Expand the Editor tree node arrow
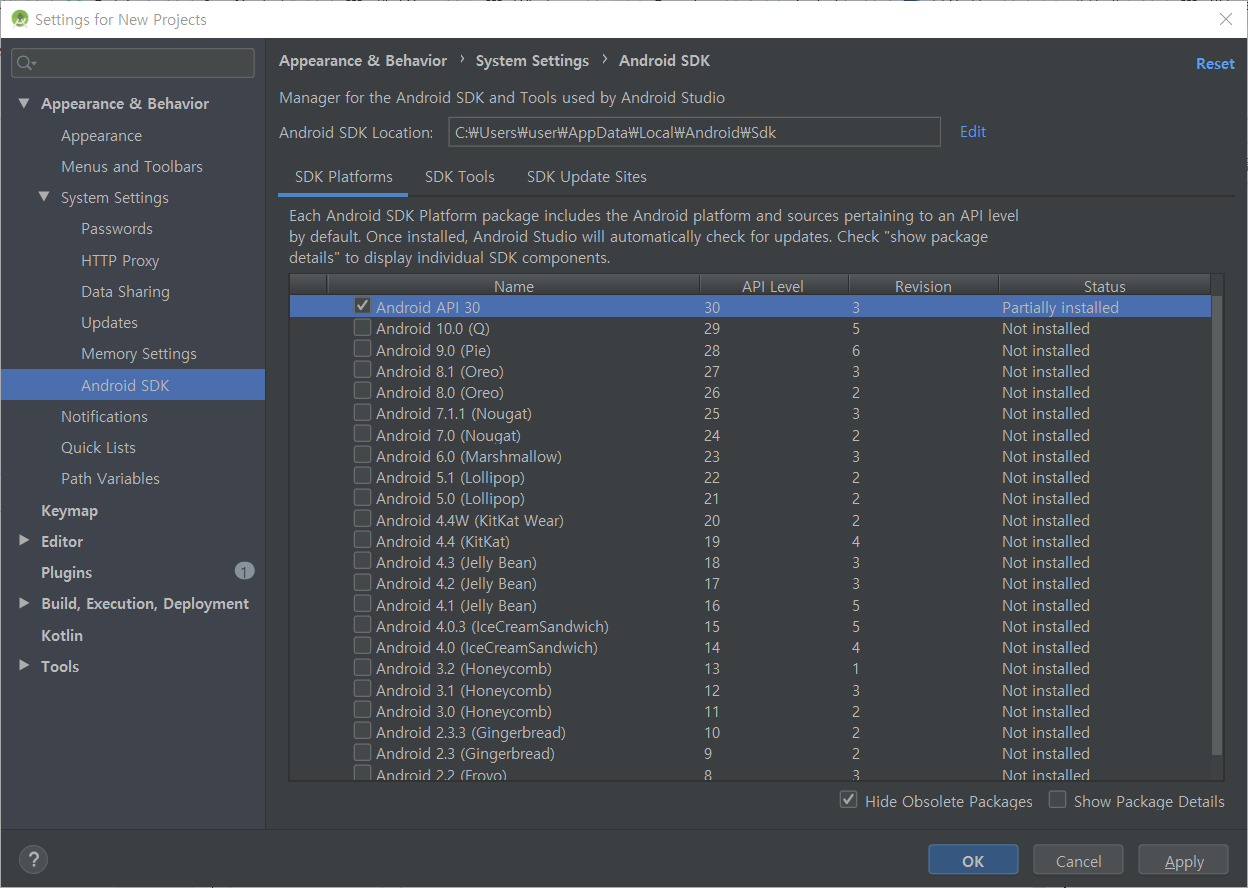Image resolution: width=1248 pixels, height=888 pixels. [x=24, y=541]
